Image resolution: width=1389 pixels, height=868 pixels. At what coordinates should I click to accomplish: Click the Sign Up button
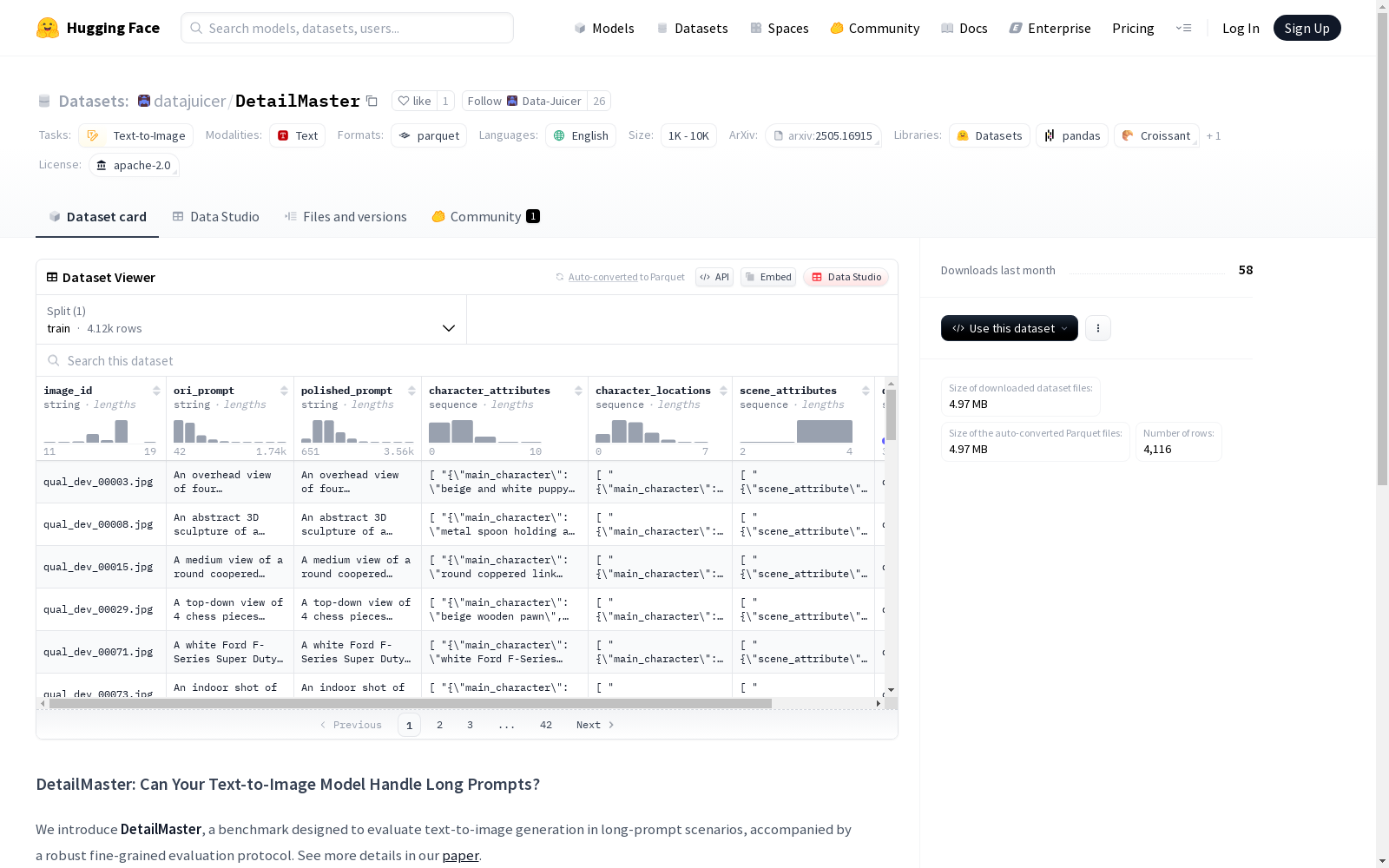[1307, 28]
